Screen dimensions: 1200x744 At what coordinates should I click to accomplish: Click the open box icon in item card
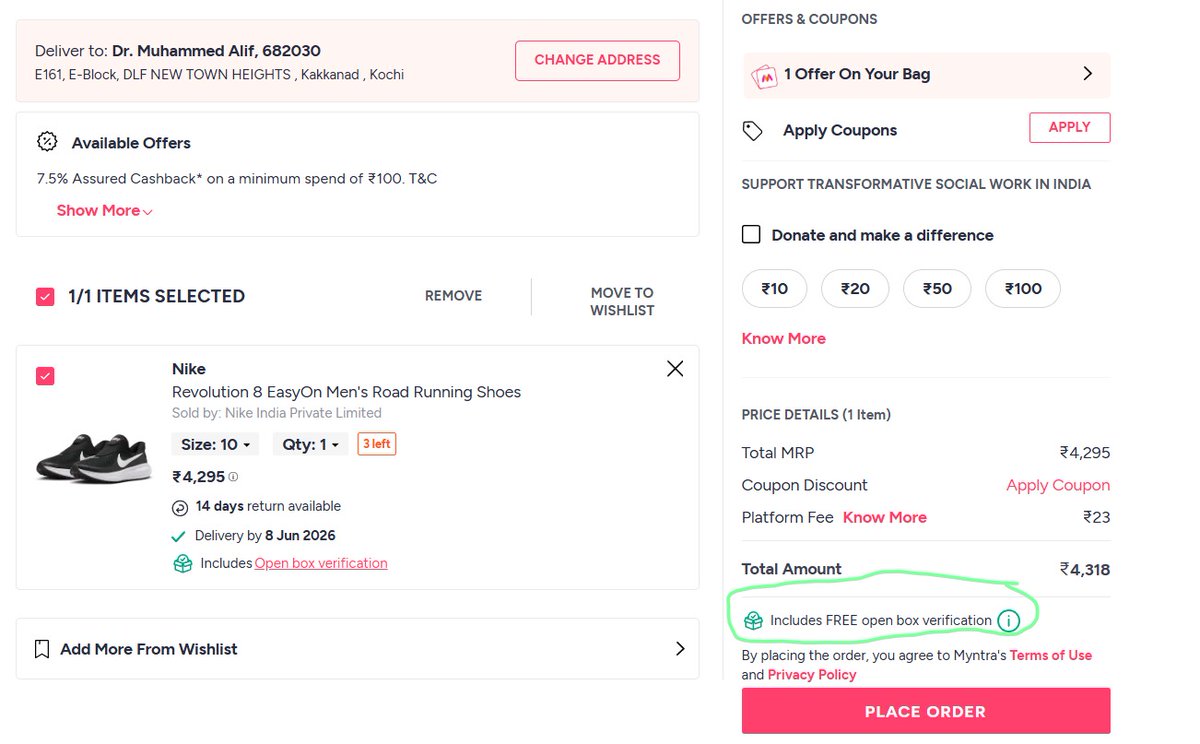[x=182, y=564]
